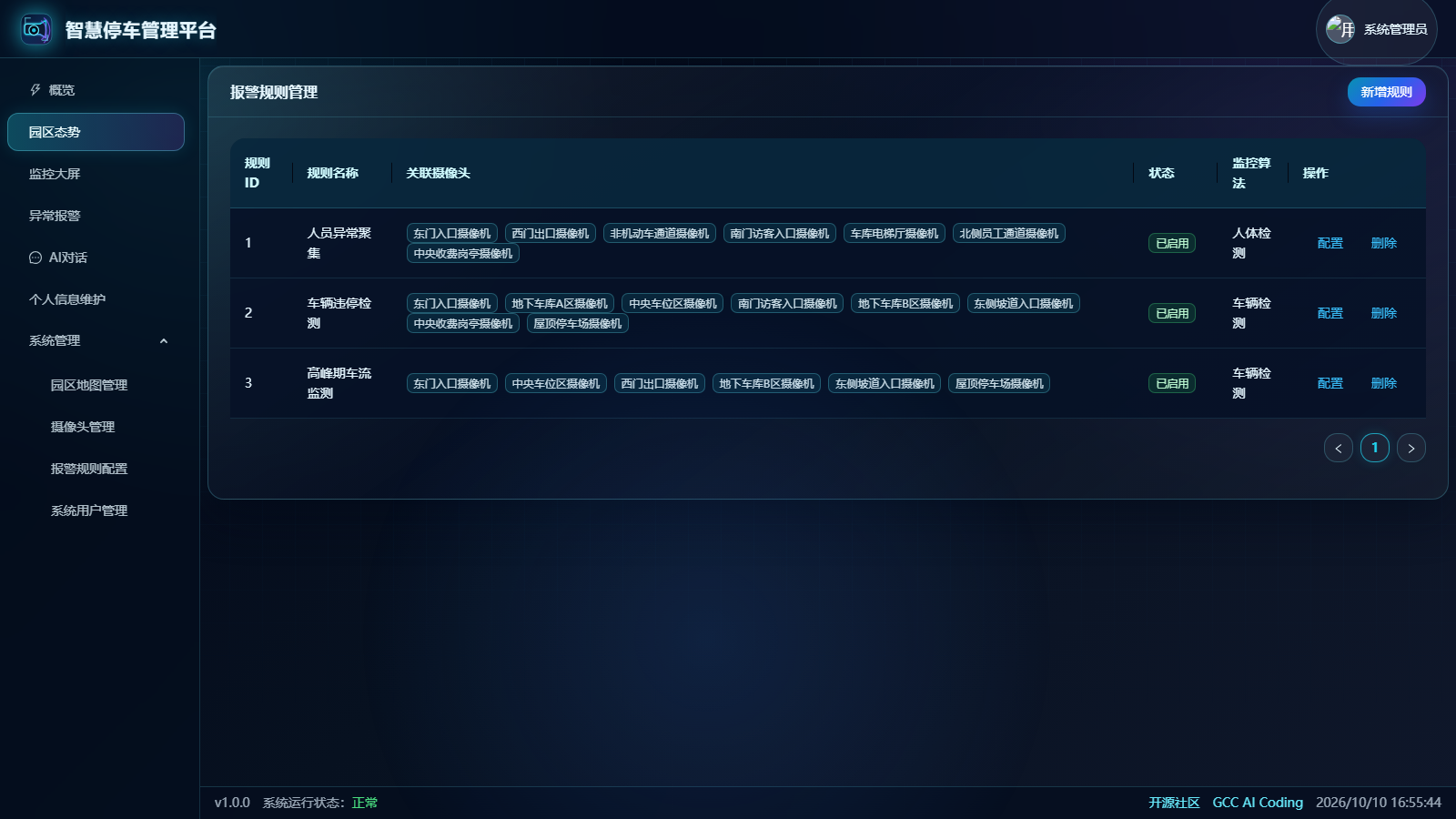Go to the next page arrow

[1410, 448]
